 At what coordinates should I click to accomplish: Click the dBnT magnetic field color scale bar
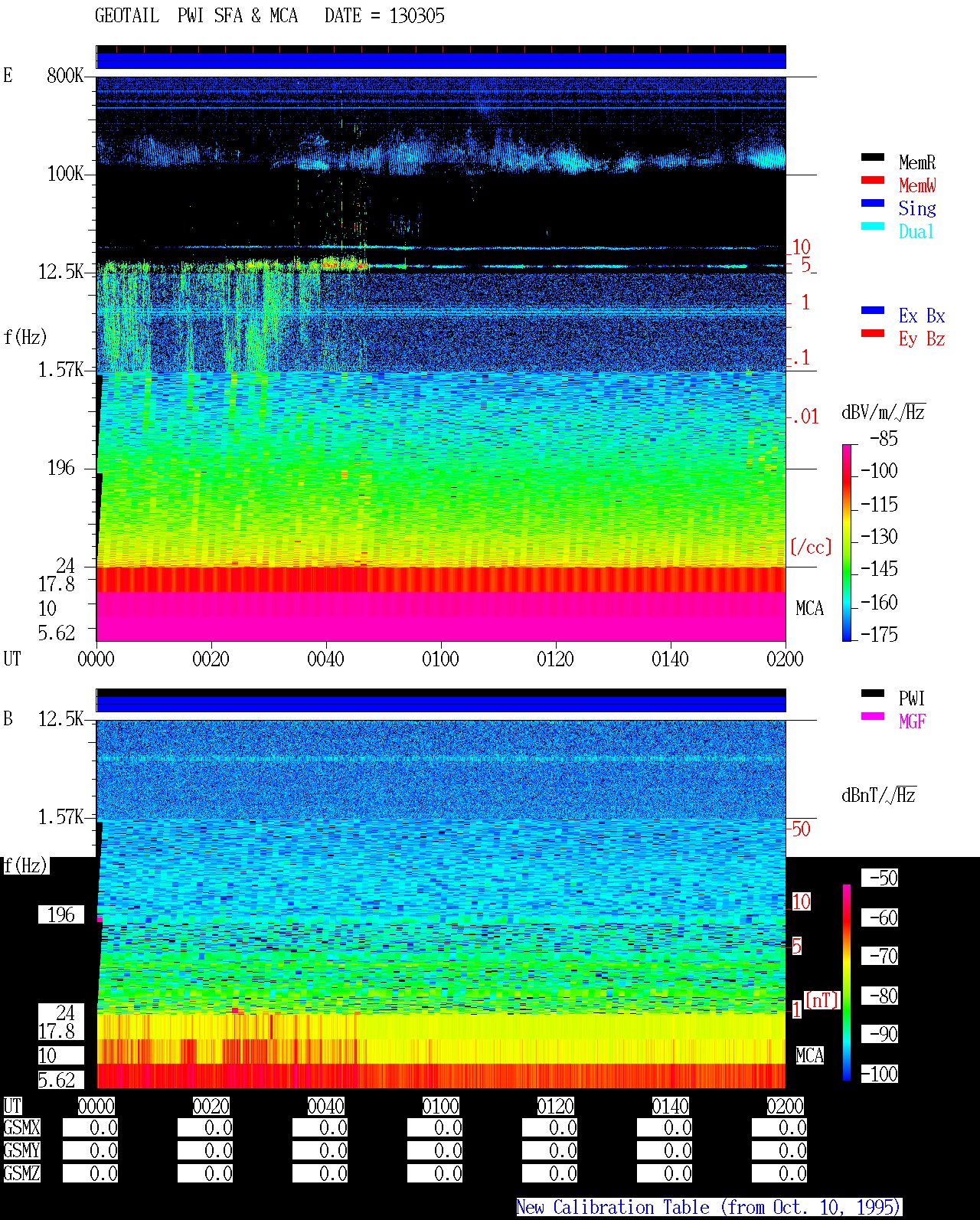(847, 983)
